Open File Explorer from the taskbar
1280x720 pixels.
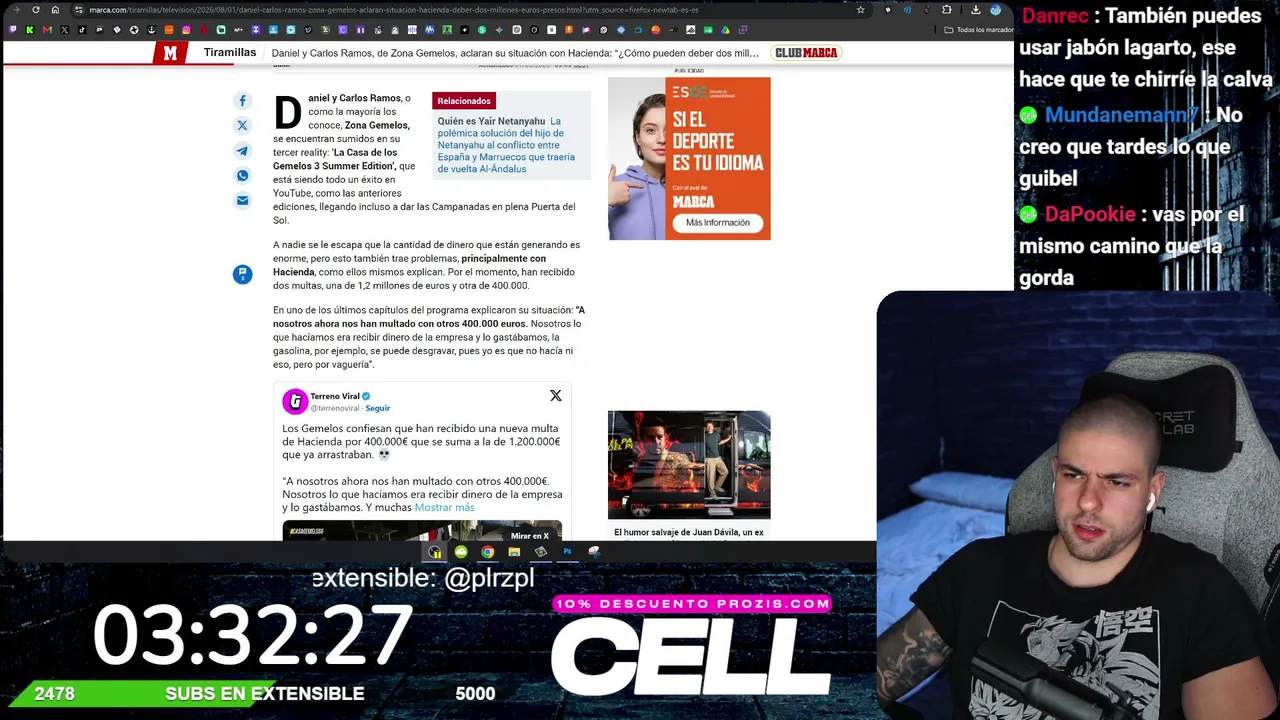pyautogui.click(x=514, y=552)
